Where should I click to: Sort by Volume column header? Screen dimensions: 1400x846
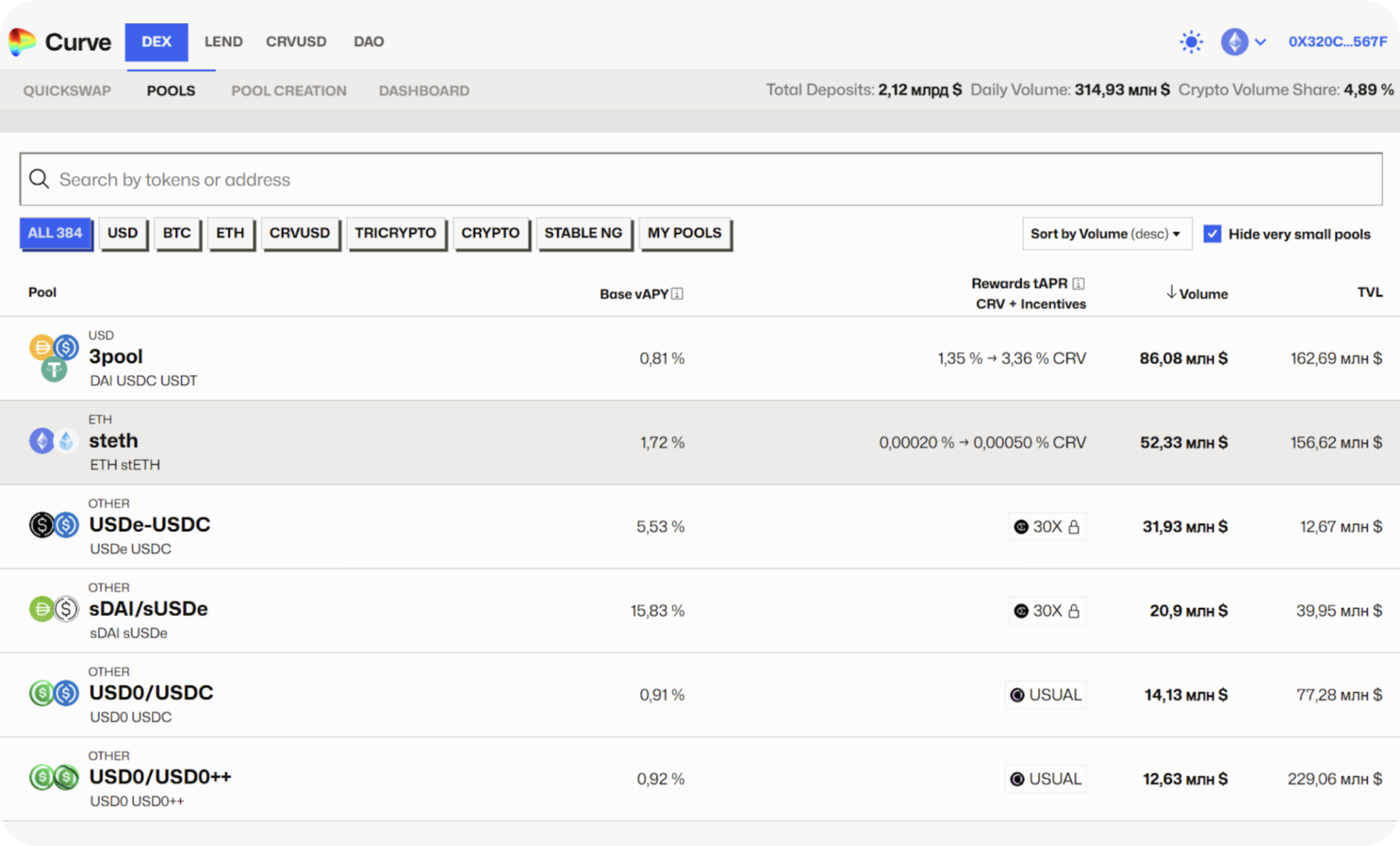(1197, 293)
